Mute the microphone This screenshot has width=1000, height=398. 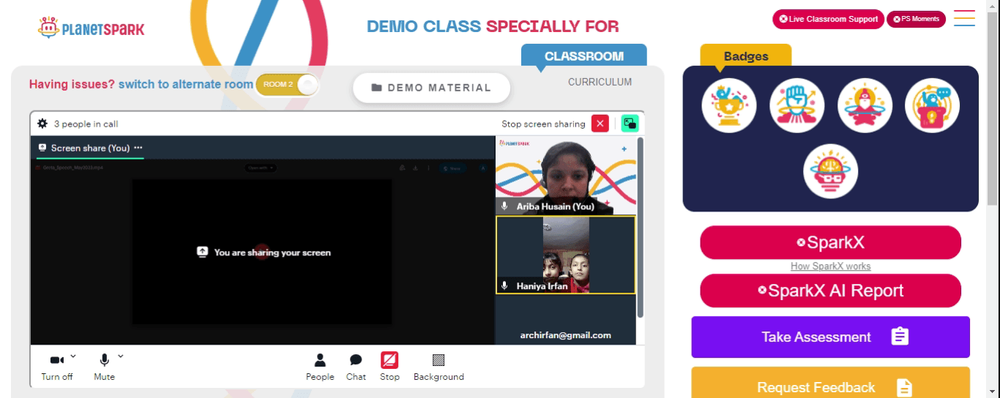104,367
